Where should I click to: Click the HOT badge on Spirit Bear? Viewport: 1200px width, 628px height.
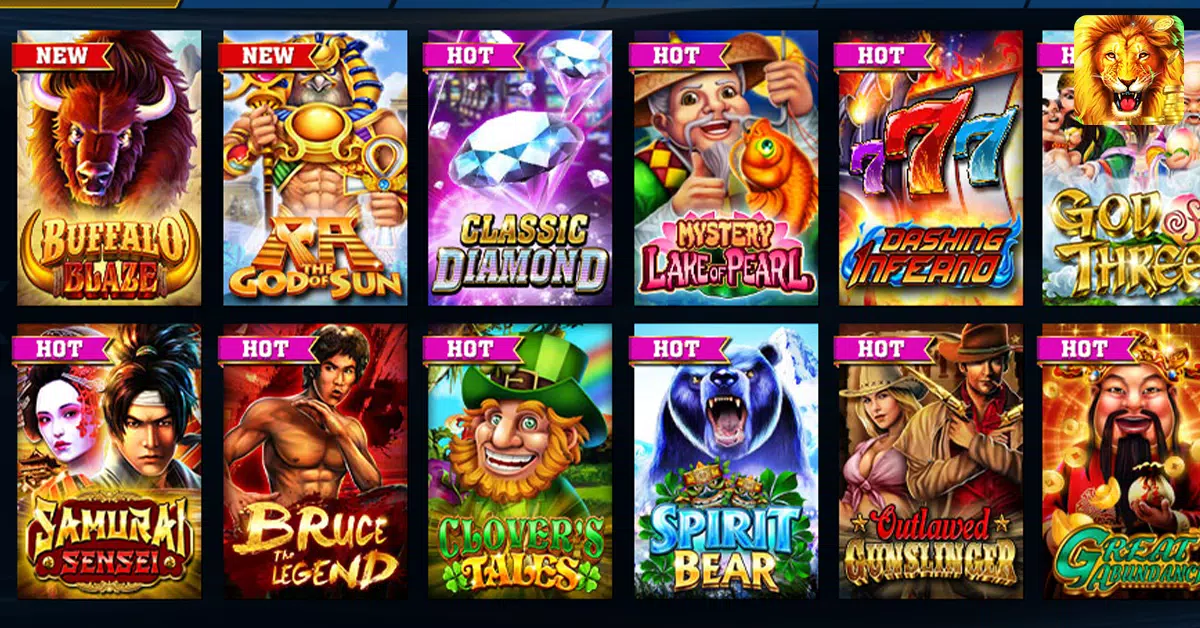click(x=677, y=349)
